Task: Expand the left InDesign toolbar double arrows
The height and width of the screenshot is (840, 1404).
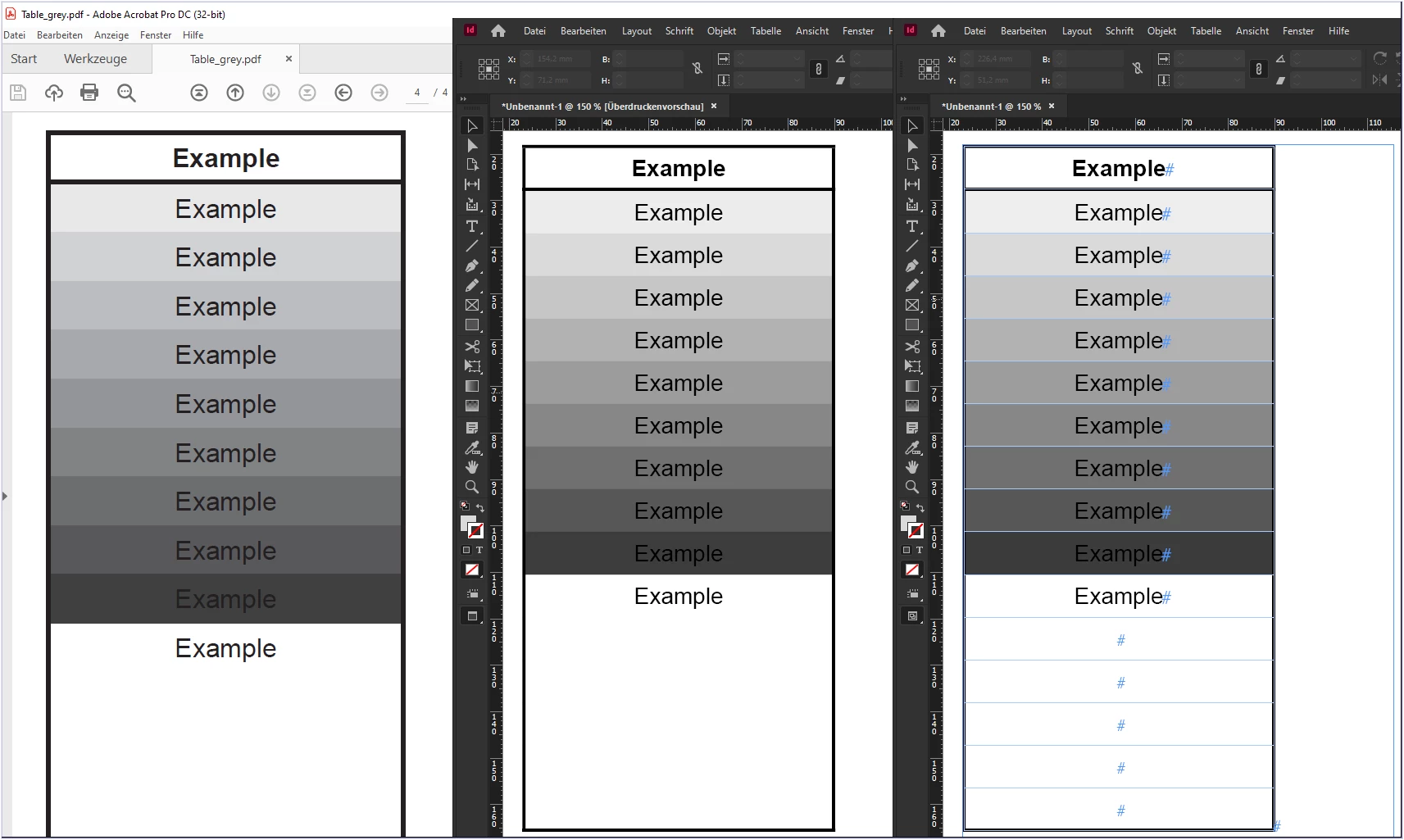Action: (463, 98)
